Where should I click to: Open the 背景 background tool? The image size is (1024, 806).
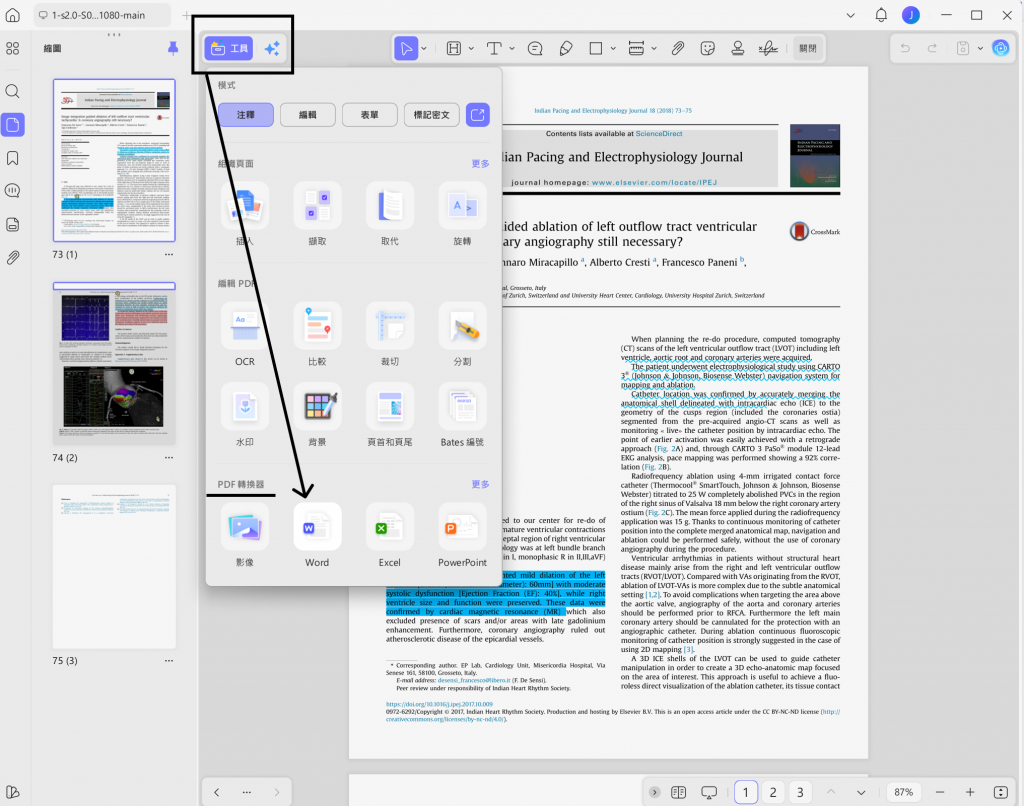tap(317, 415)
